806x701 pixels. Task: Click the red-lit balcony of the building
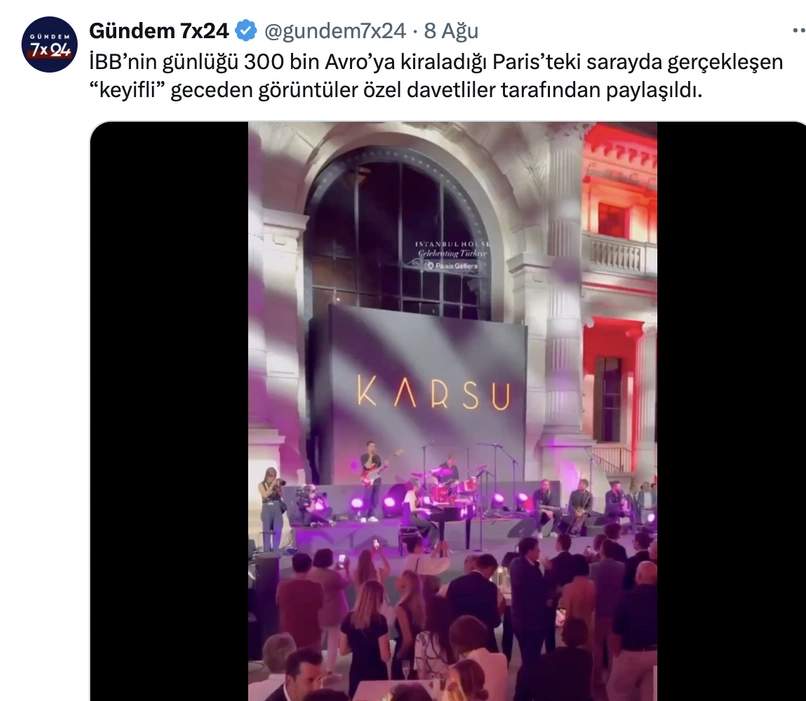tap(619, 253)
